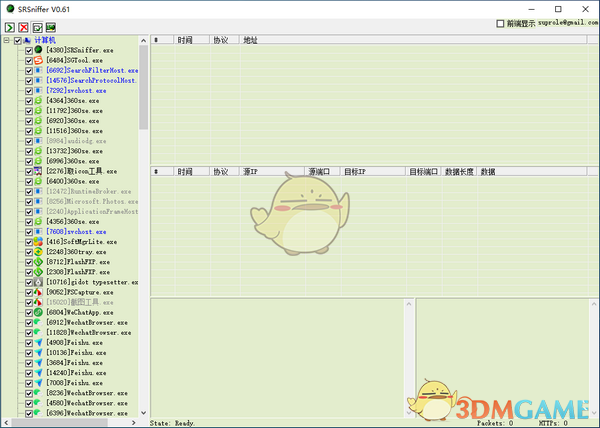Click the [2308]FlashFXP.exe icon
This screenshot has width=600, height=428.
tap(38, 272)
